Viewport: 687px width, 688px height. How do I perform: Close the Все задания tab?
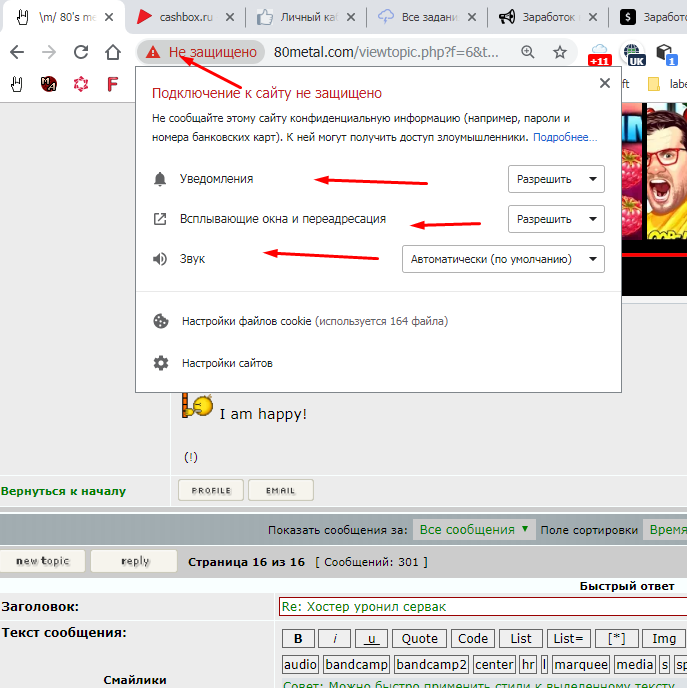[472, 17]
